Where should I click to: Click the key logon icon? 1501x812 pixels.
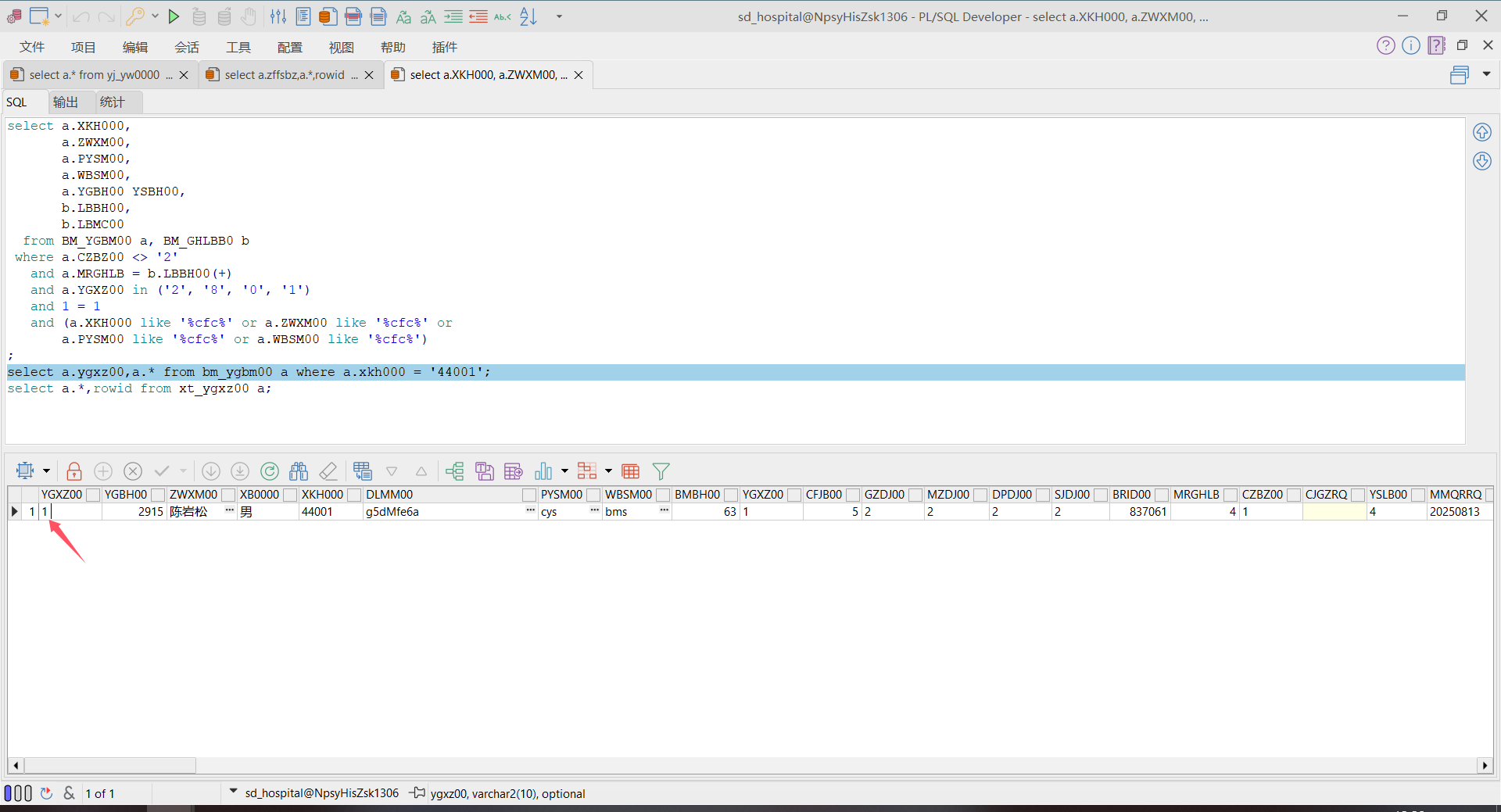(x=135, y=16)
